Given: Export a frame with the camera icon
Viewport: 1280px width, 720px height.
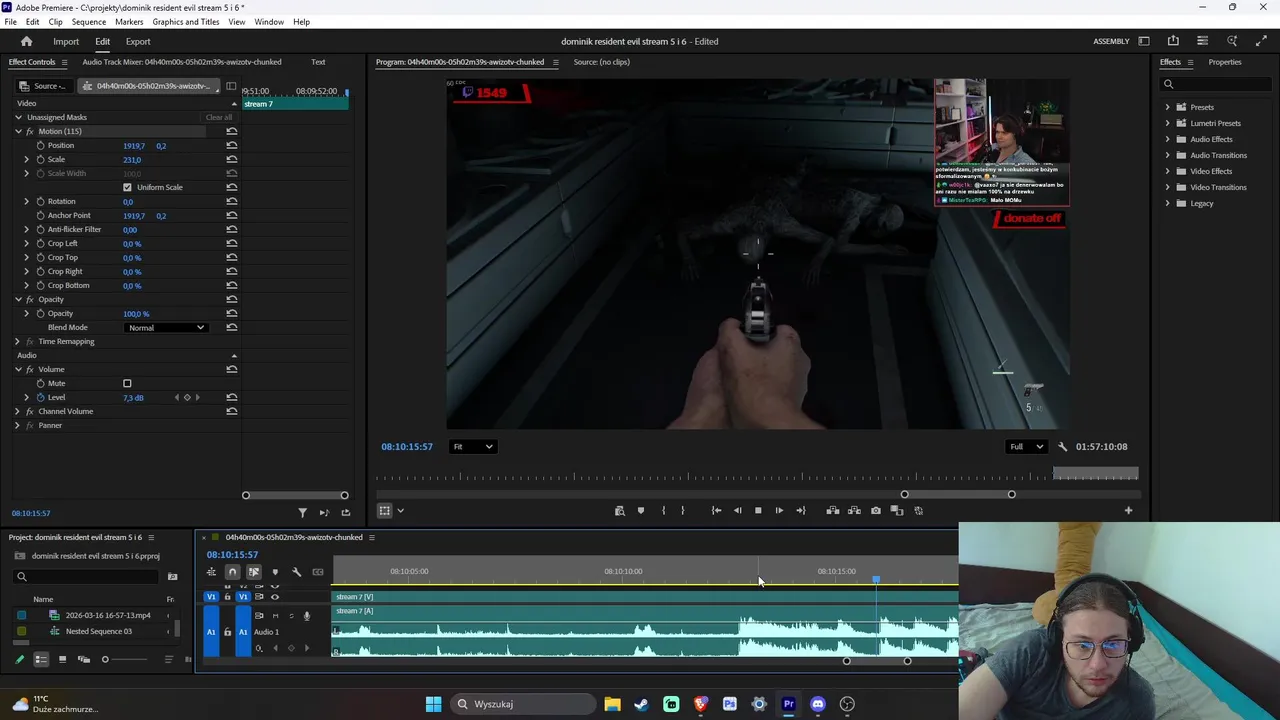Looking at the screenshot, I should tap(876, 511).
